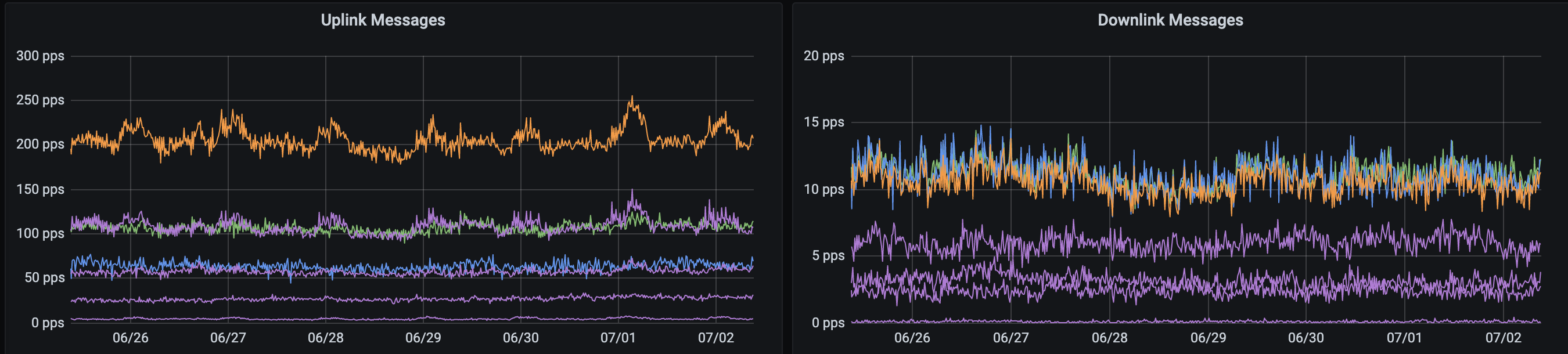Click the 150 pps label in Uplink Messages
Viewport: 1568px width, 354px height.
[x=40, y=189]
